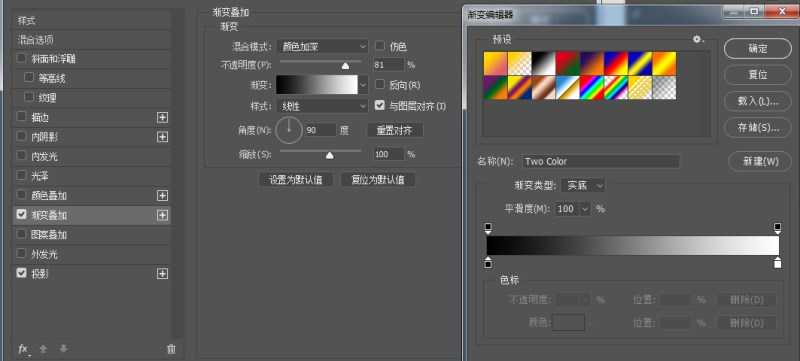Select the 光泽 effect row

[92, 176]
